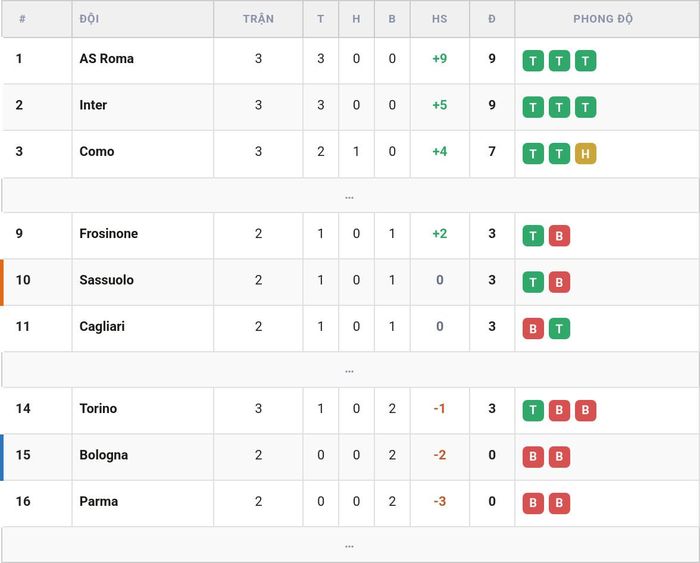Click Sassuolo's green T form badge
The width and height of the screenshot is (700, 563).
click(533, 282)
